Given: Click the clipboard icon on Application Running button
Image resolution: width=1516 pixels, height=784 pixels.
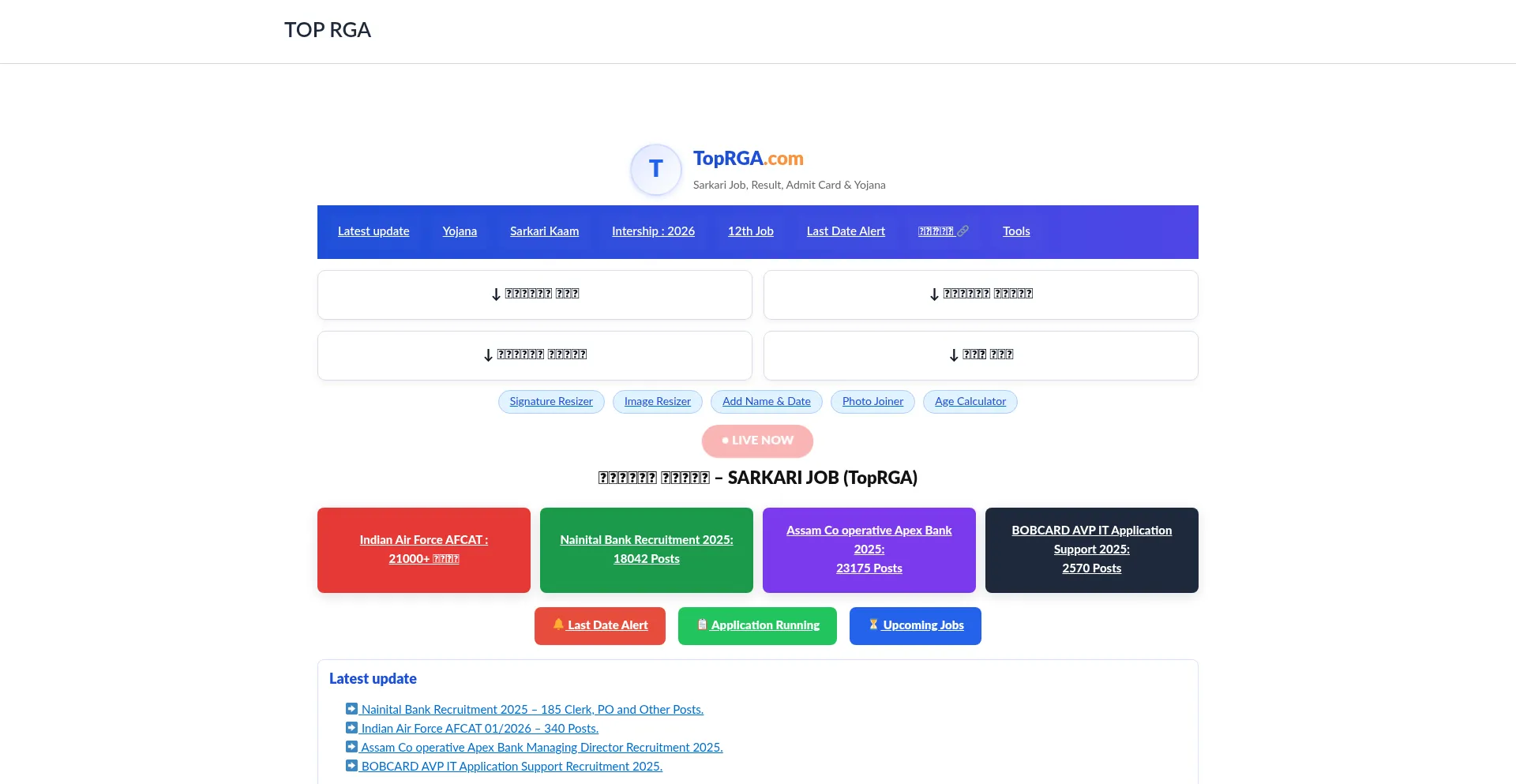Looking at the screenshot, I should pos(703,625).
